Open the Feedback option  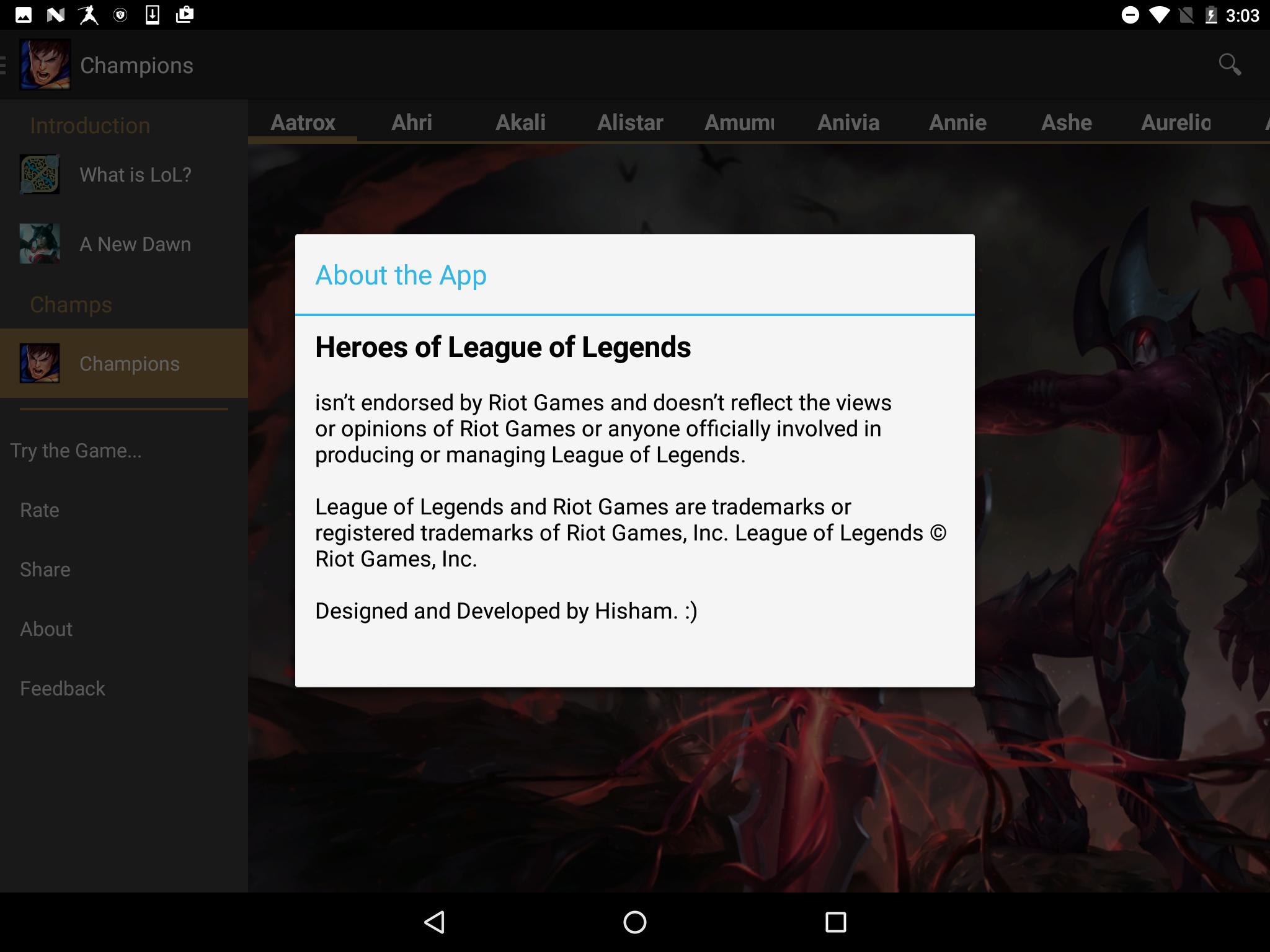(62, 689)
